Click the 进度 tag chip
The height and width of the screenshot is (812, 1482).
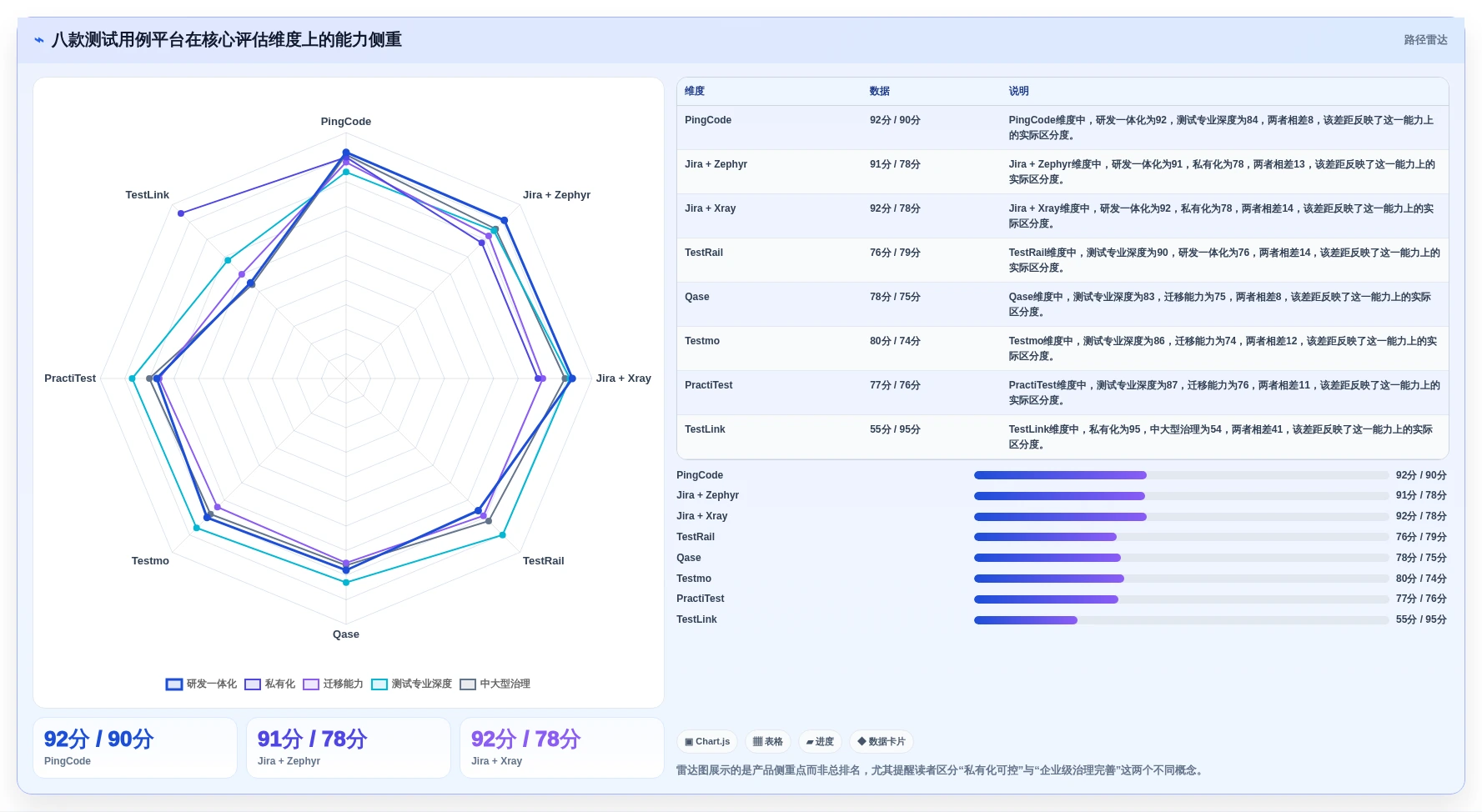(820, 741)
